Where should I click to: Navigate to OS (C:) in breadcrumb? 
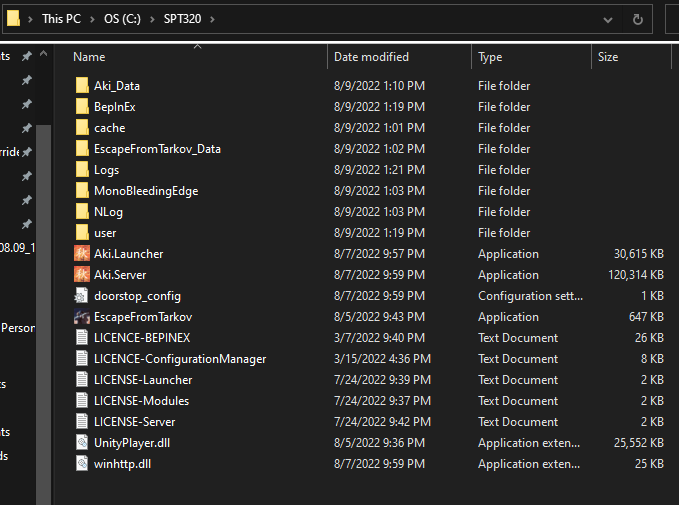[x=122, y=19]
